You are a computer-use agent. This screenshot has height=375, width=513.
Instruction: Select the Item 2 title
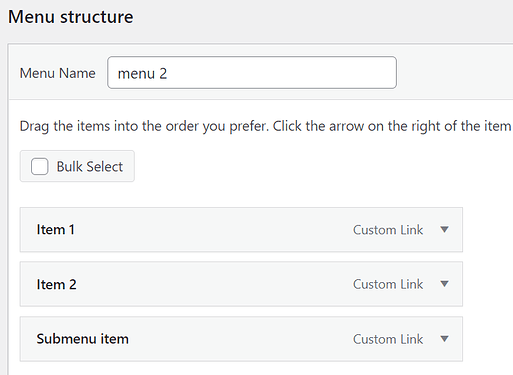(x=56, y=284)
